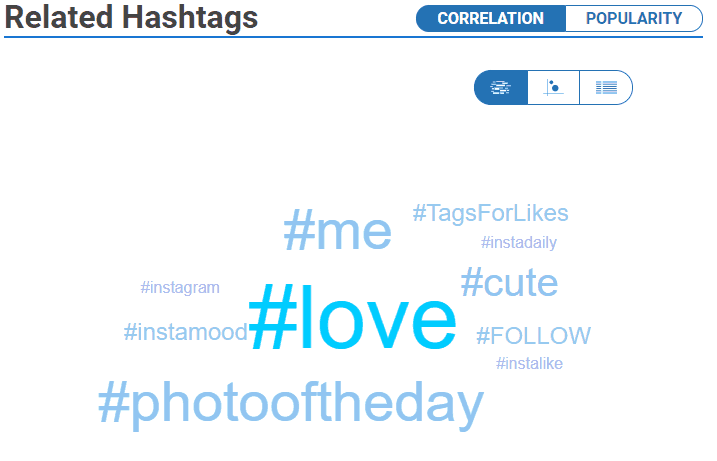This screenshot has height=461, width=717.
Task: Select the #me hashtag
Action: (x=337, y=231)
